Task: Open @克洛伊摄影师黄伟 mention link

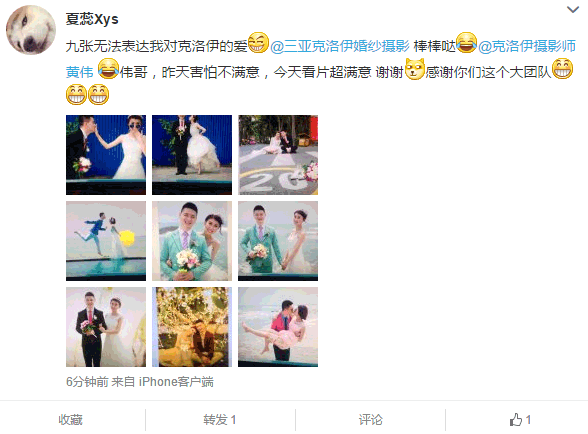Action: (x=527, y=46)
